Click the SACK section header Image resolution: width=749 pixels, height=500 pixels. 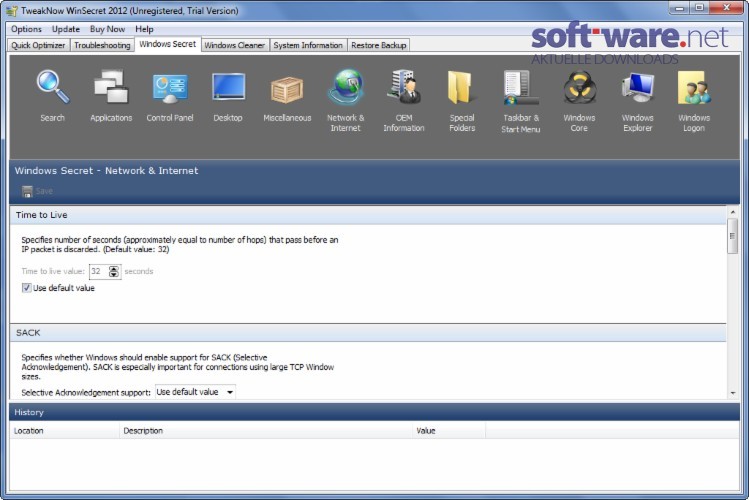tap(368, 333)
